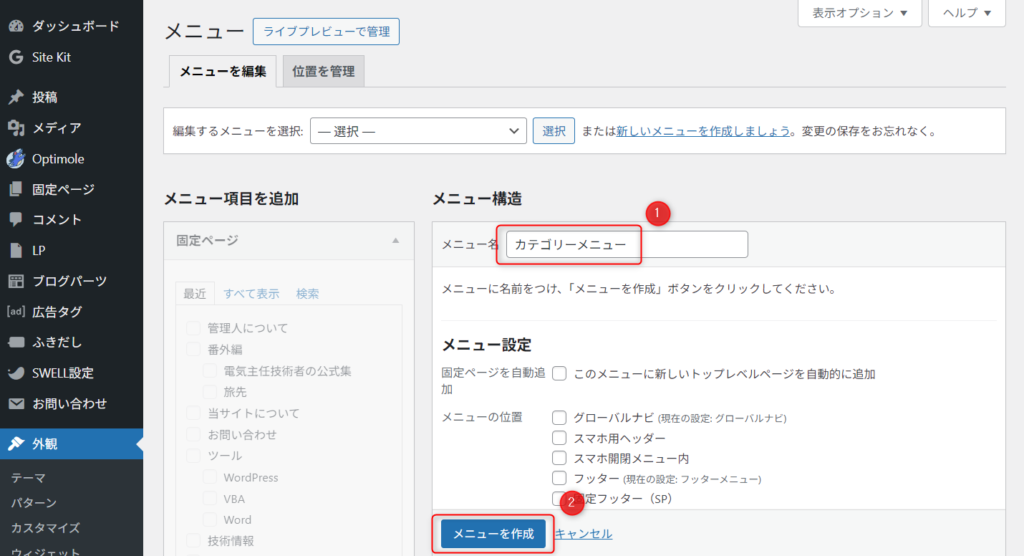Tick the auto-add top-level pages checkbox

[x=560, y=374]
